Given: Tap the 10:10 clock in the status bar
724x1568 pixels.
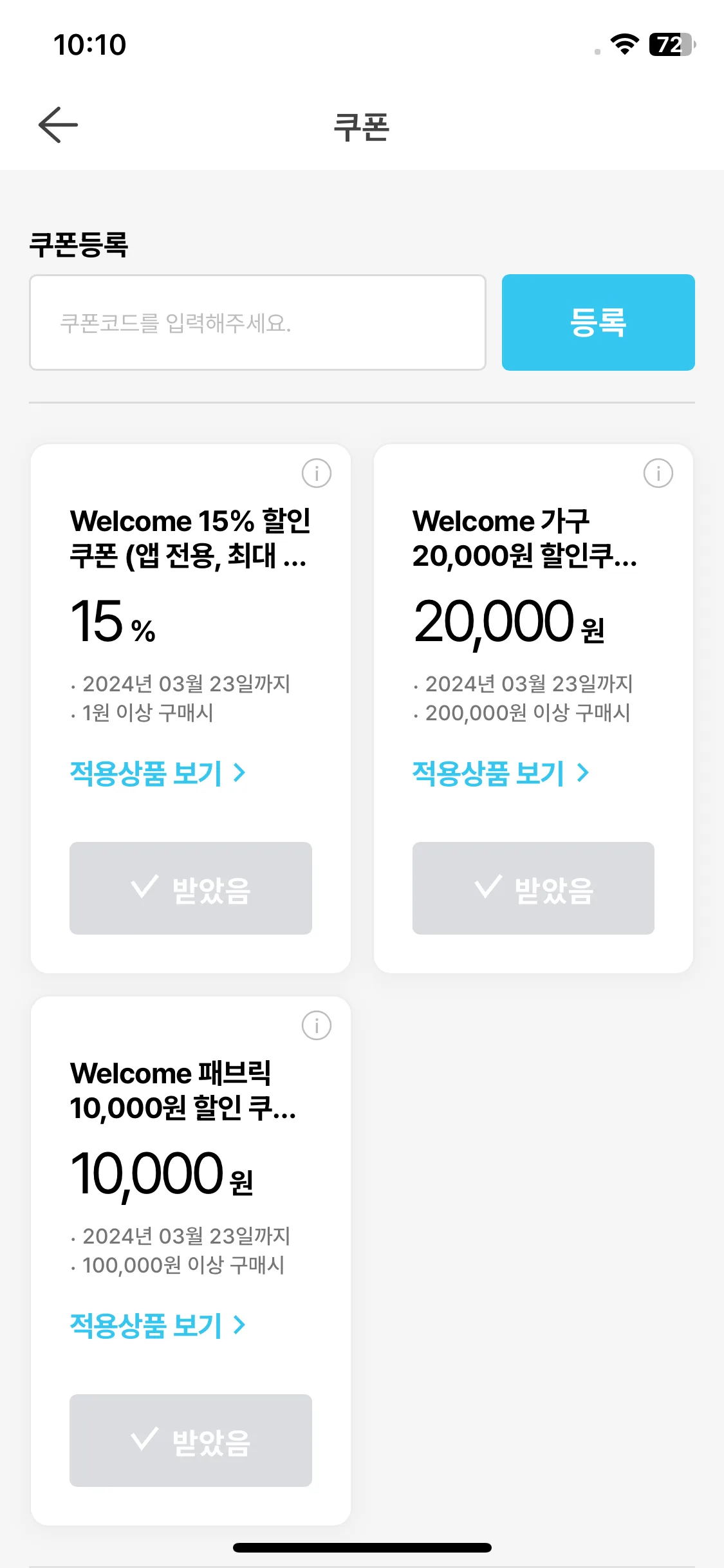Looking at the screenshot, I should 90,45.
